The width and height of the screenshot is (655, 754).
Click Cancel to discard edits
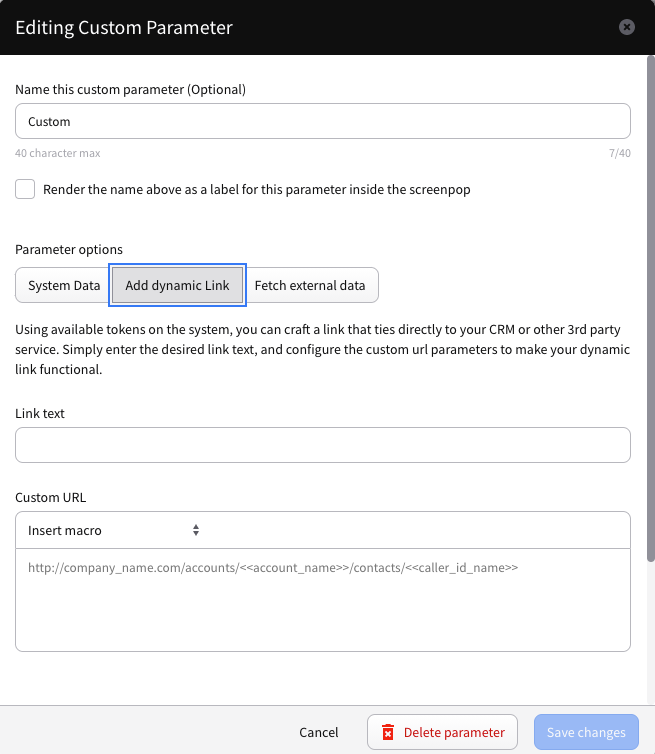pyautogui.click(x=319, y=732)
